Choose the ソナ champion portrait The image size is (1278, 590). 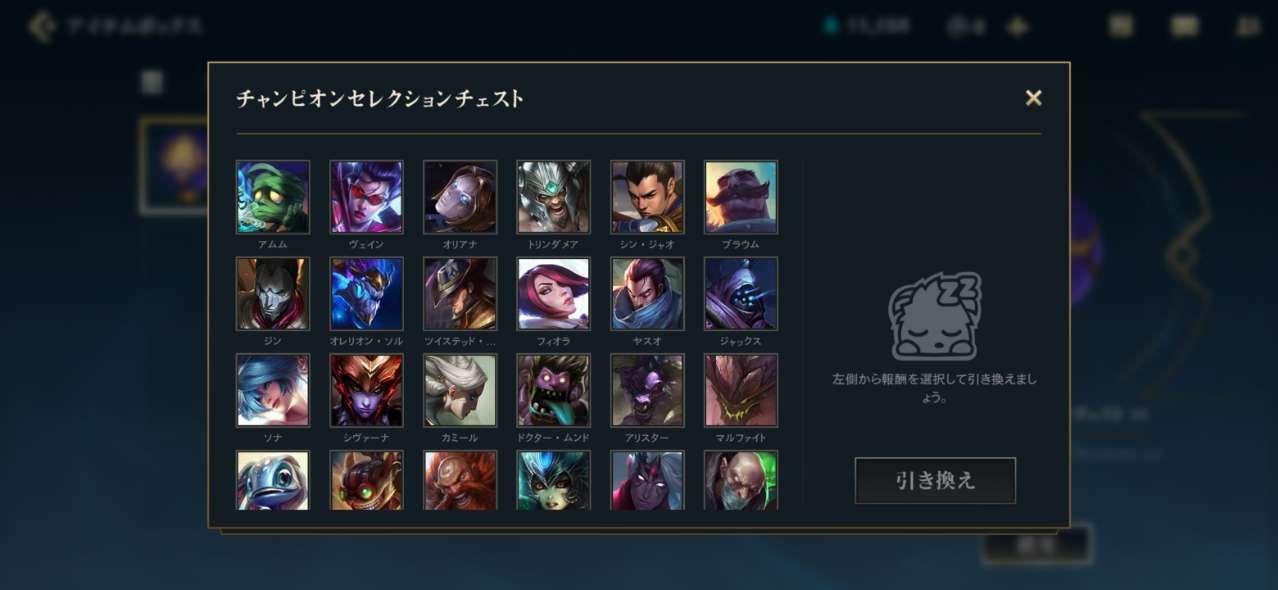tap(273, 390)
